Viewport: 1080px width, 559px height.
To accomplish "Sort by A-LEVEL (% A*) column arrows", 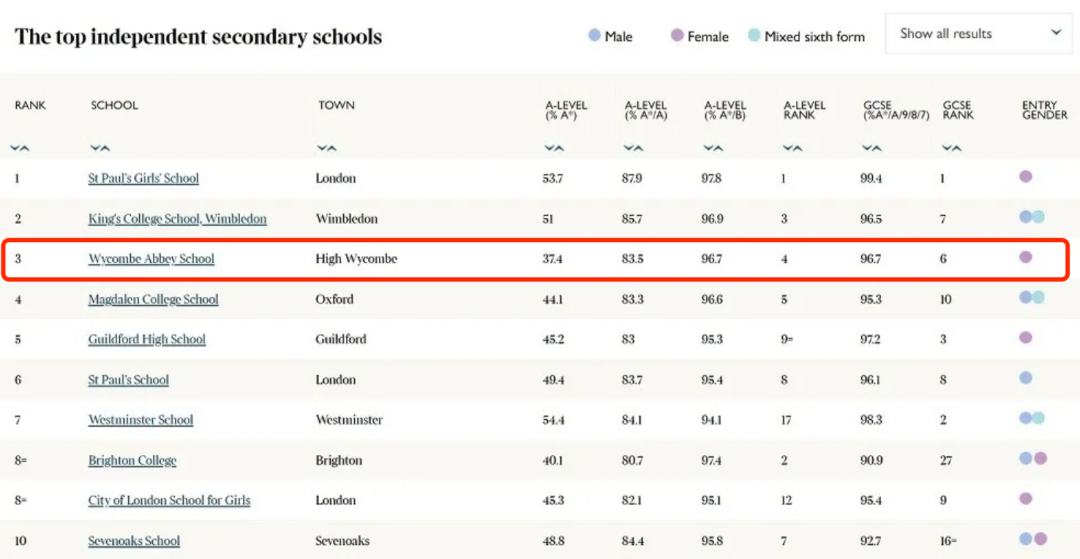I will coord(554,148).
